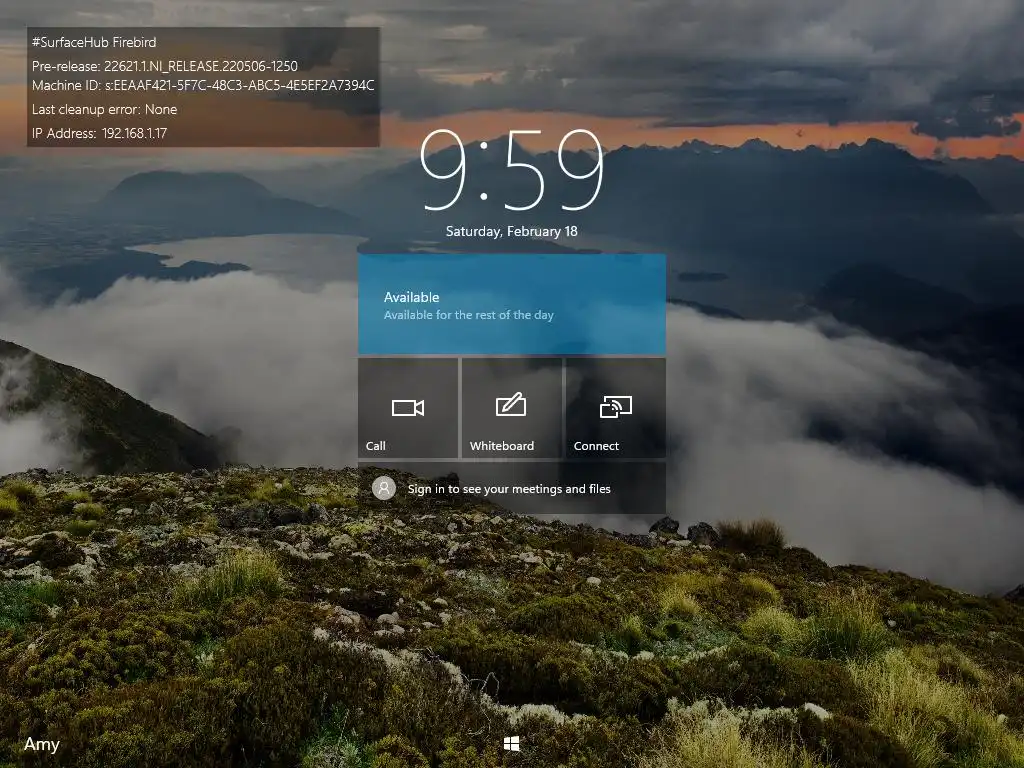Click the Last cleanup error: None line

click(x=104, y=110)
